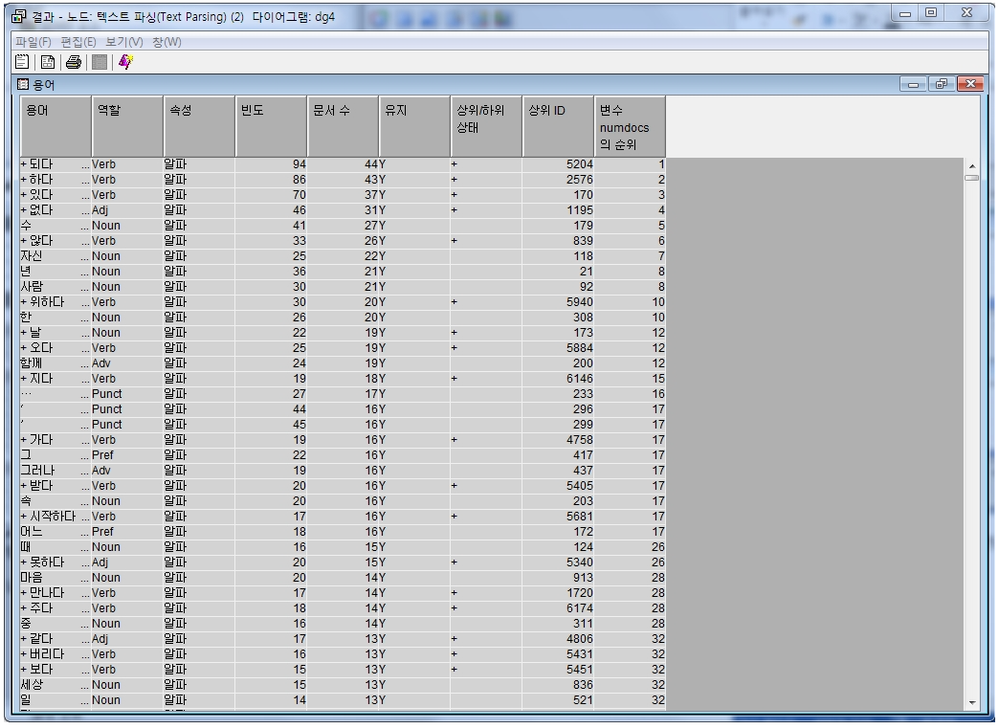The image size is (999, 725).
Task: Click the vertical scrollbar thumb
Action: click(x=971, y=178)
